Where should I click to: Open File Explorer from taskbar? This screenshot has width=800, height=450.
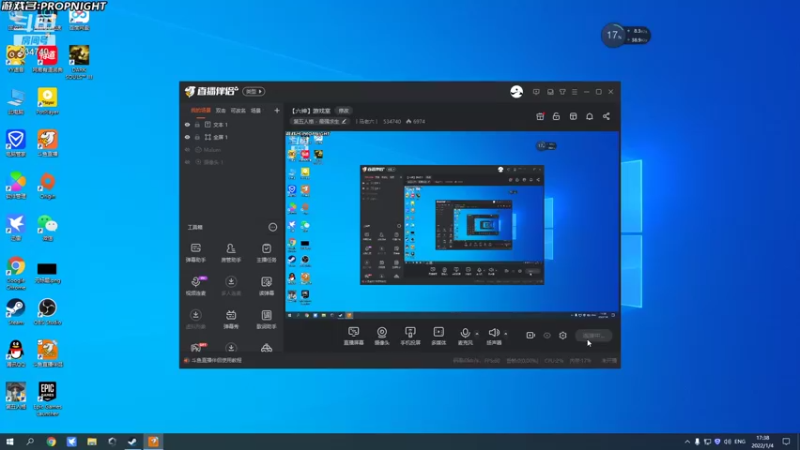(x=92, y=441)
